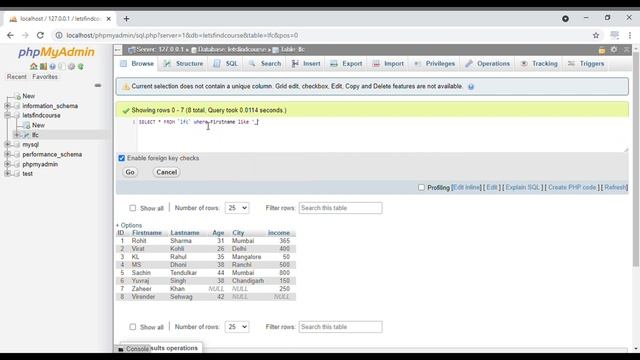Collapse all with the navigation minus icon

98,85
